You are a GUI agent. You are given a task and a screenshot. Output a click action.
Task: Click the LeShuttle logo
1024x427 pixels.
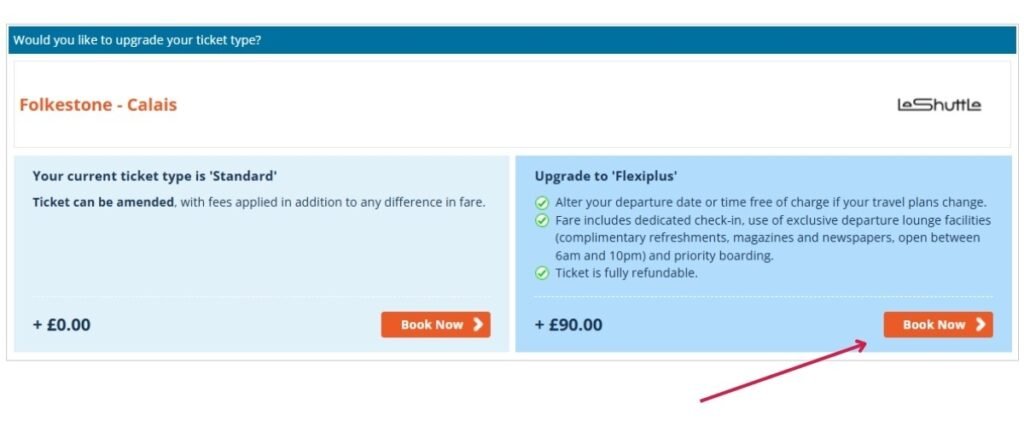tap(938, 104)
